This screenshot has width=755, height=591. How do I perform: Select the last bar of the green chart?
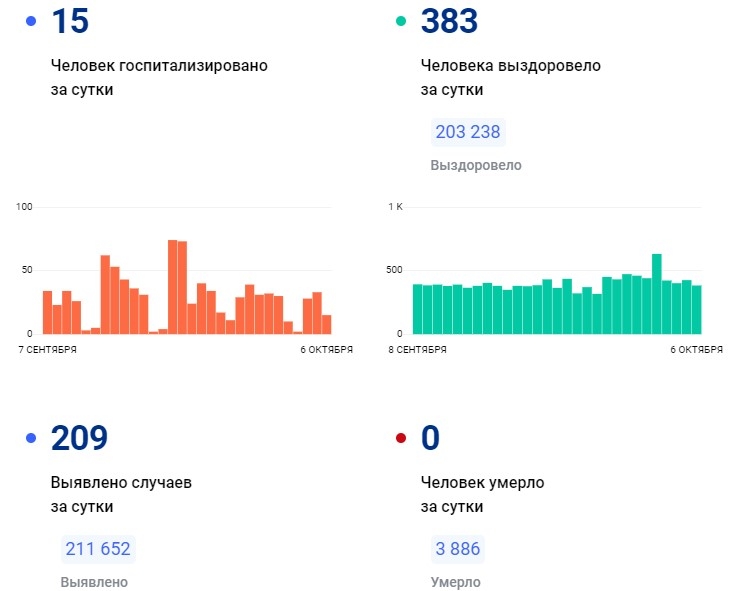point(696,309)
